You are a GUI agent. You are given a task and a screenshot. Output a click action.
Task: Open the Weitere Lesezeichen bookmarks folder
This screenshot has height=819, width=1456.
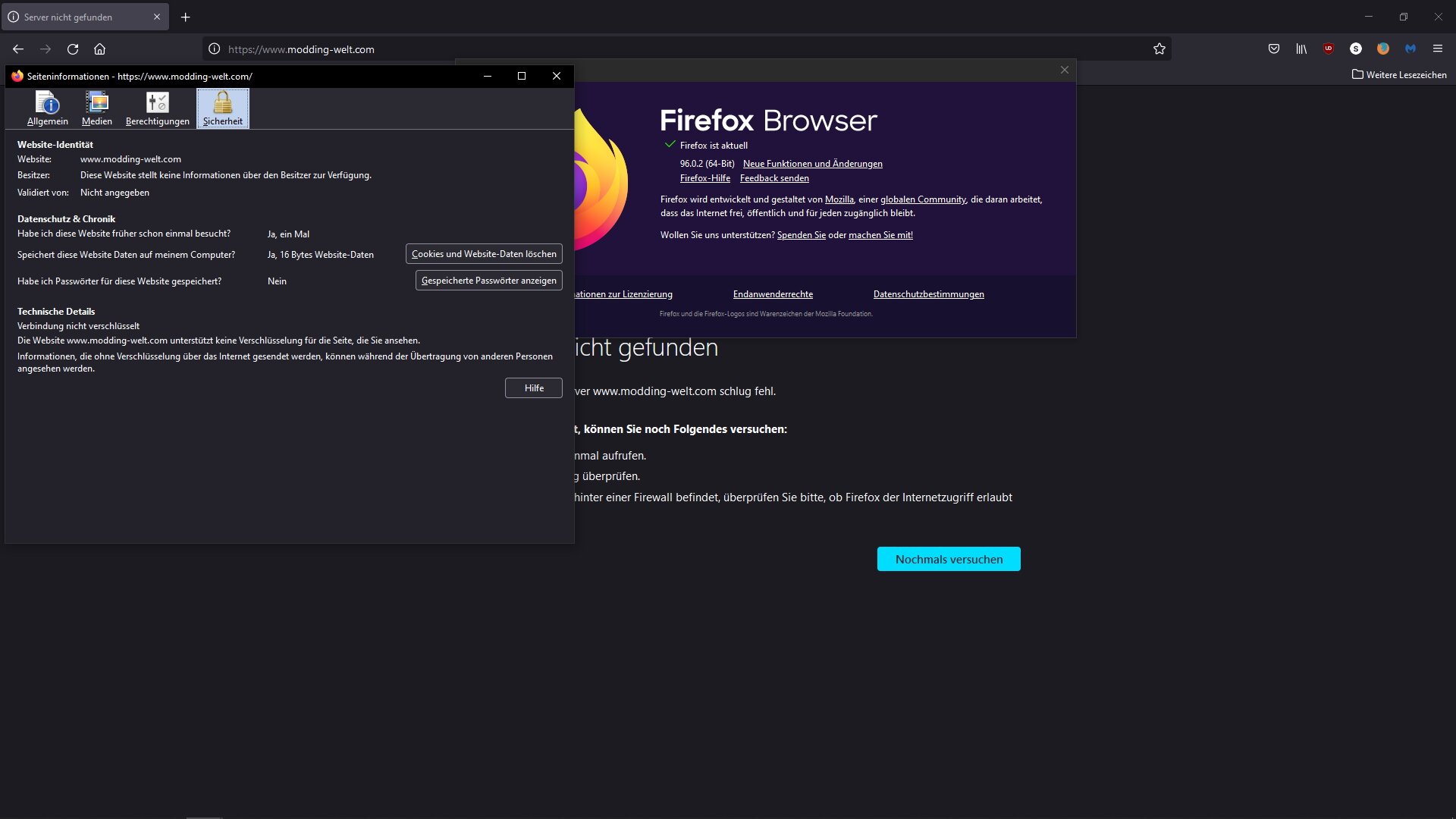(1399, 75)
